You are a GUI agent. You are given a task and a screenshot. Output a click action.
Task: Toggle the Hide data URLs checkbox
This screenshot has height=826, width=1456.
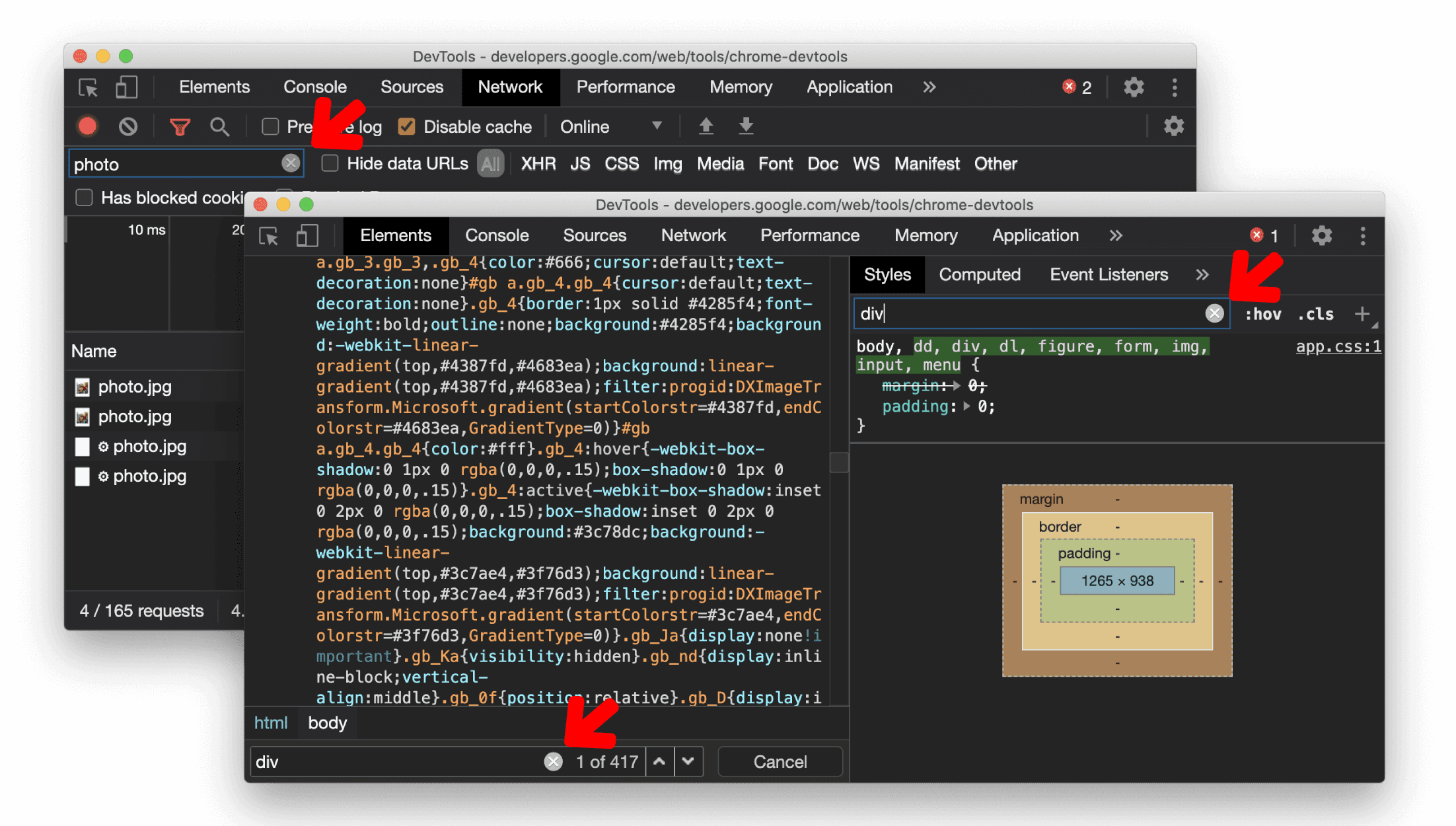tap(329, 164)
